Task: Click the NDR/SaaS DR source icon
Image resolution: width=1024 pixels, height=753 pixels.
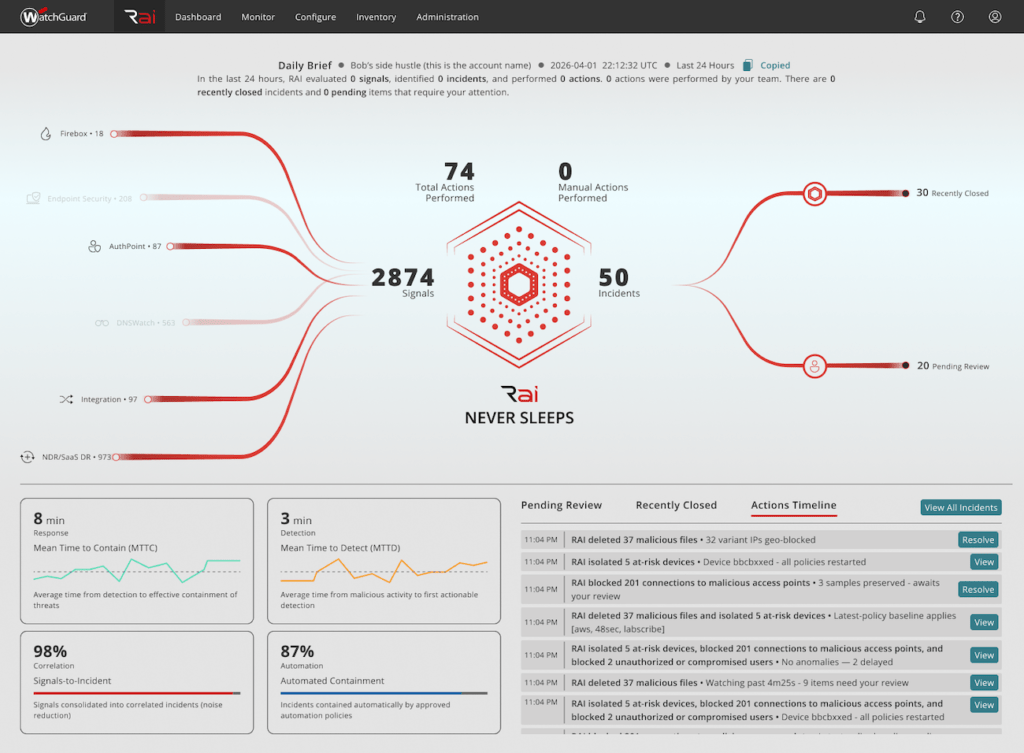Action: [27, 457]
